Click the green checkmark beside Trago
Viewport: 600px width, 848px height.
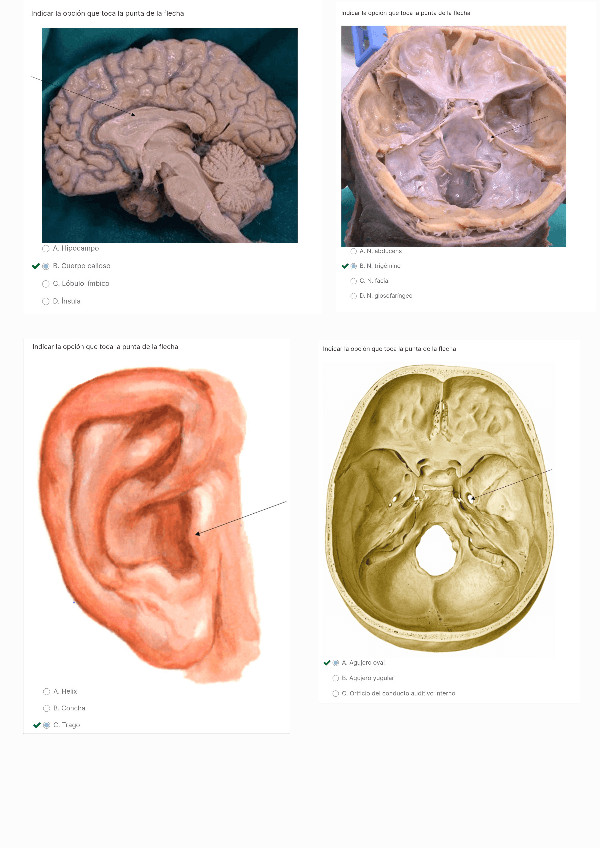pyautogui.click(x=37, y=725)
